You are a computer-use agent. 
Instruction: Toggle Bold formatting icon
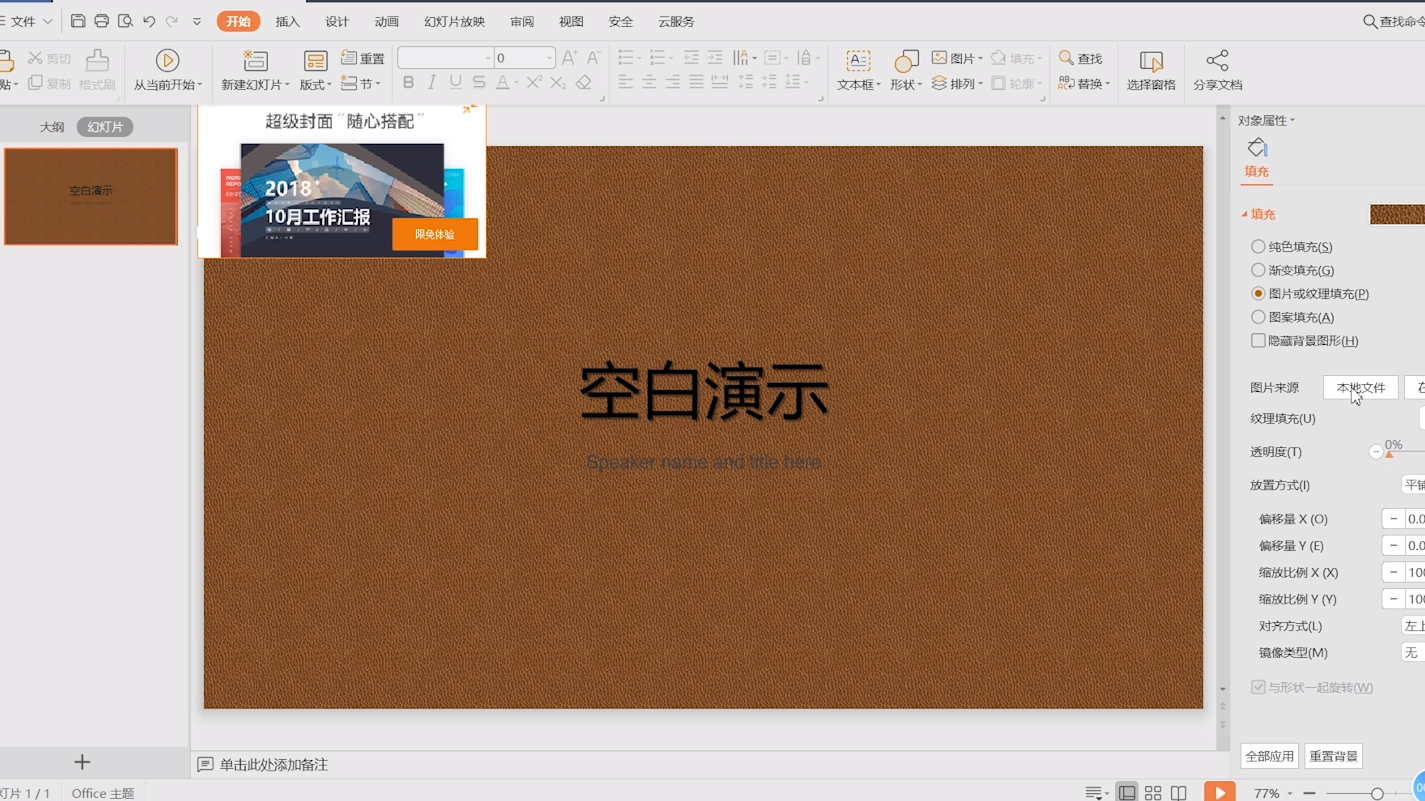coord(408,83)
